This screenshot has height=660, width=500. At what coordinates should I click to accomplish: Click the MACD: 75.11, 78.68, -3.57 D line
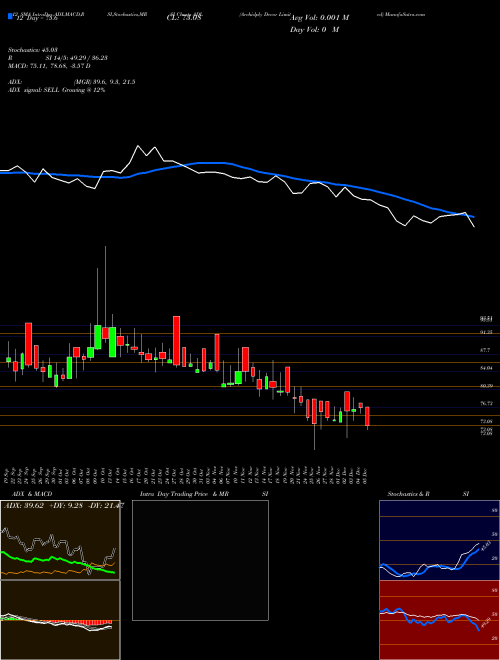coord(49,66)
